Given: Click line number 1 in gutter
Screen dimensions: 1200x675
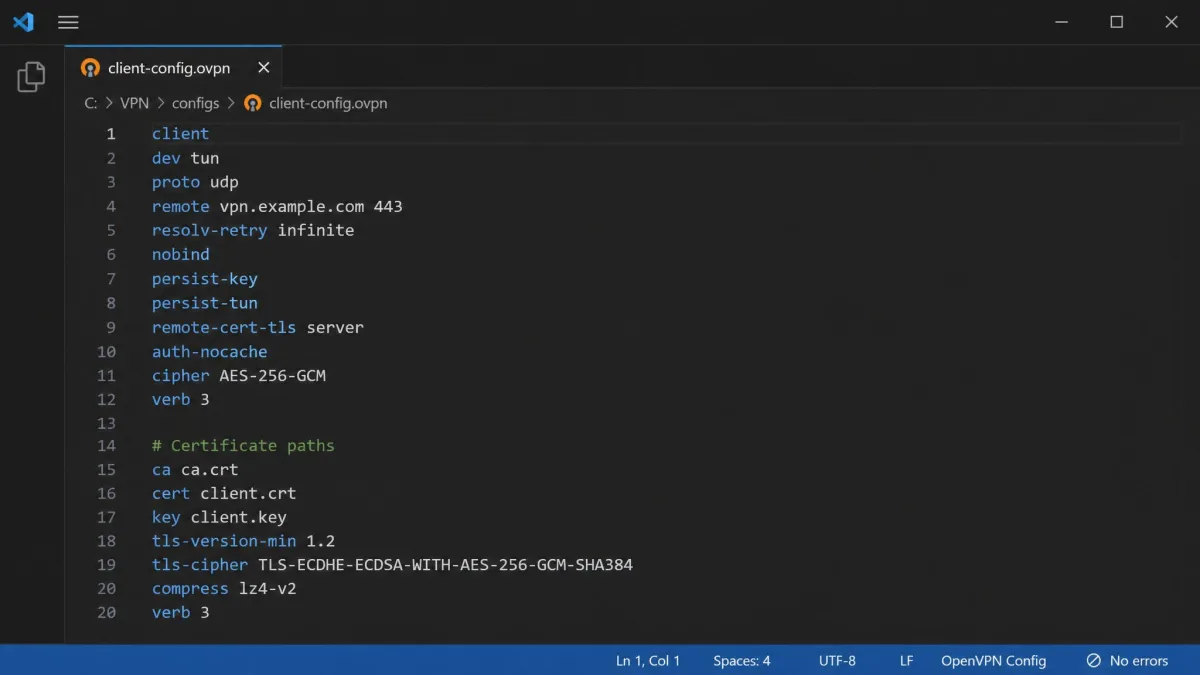Looking at the screenshot, I should coord(111,134).
